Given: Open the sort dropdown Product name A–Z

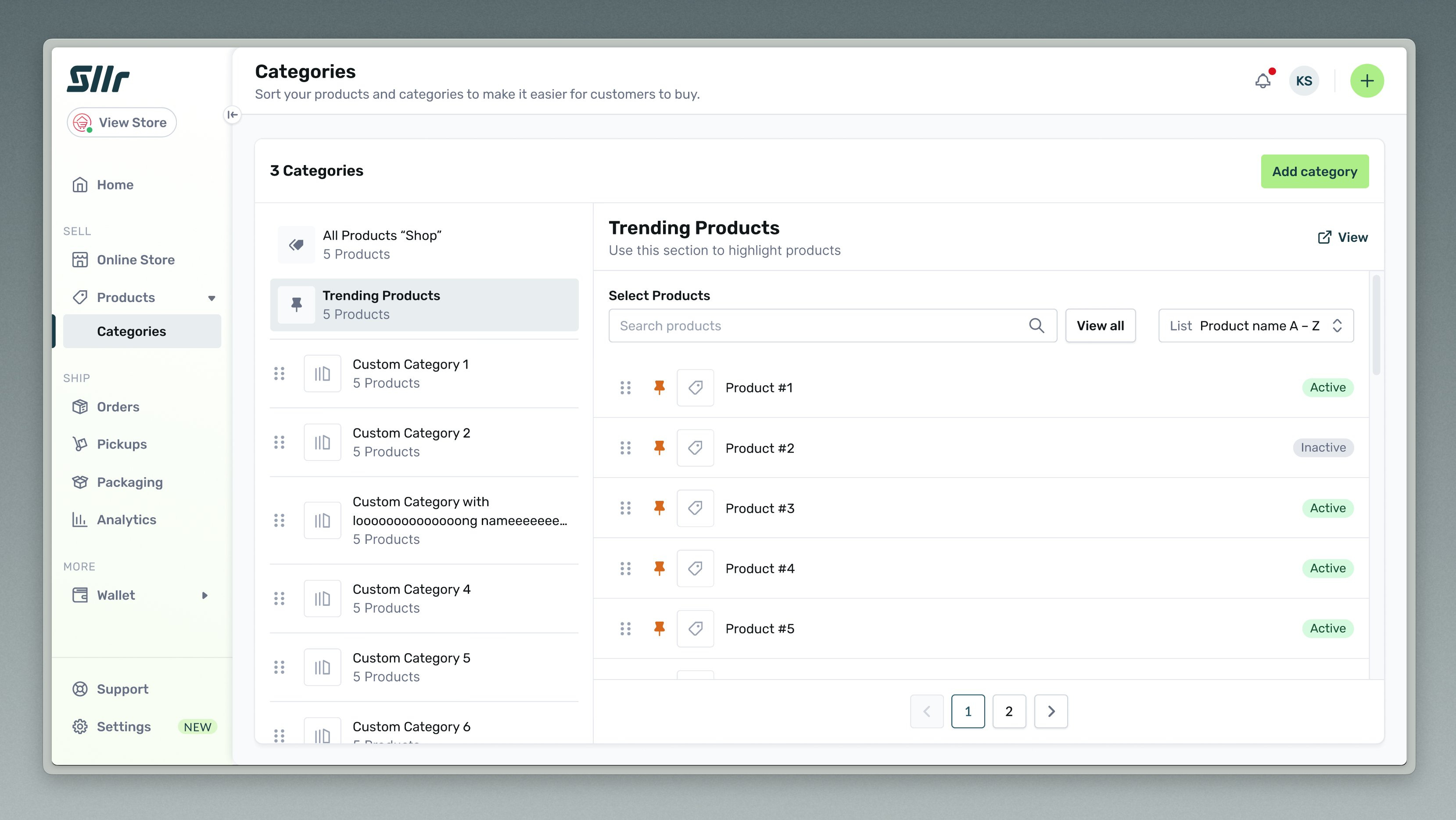Looking at the screenshot, I should [1256, 326].
